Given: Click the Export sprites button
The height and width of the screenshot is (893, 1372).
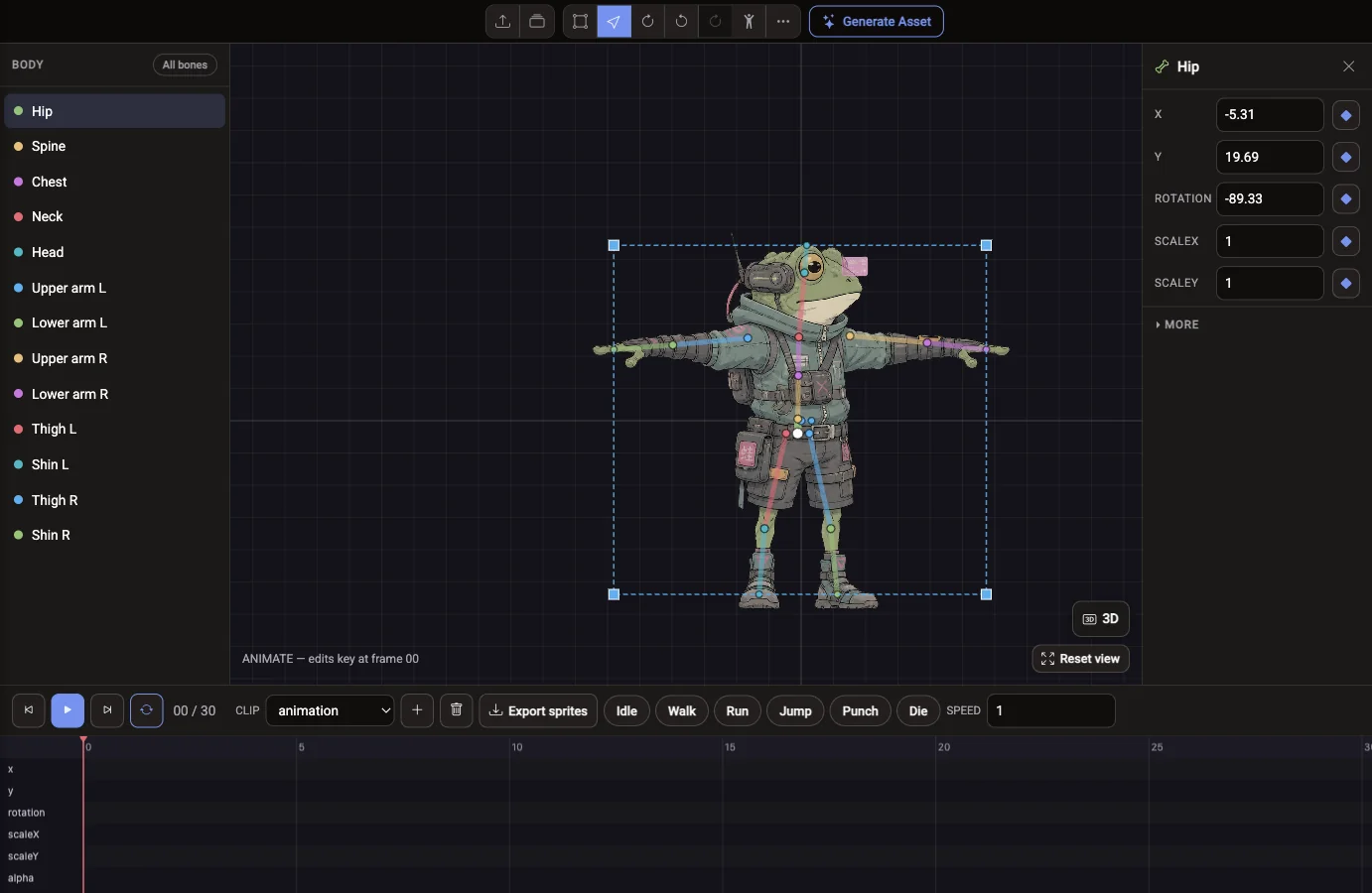Looking at the screenshot, I should pos(538,710).
